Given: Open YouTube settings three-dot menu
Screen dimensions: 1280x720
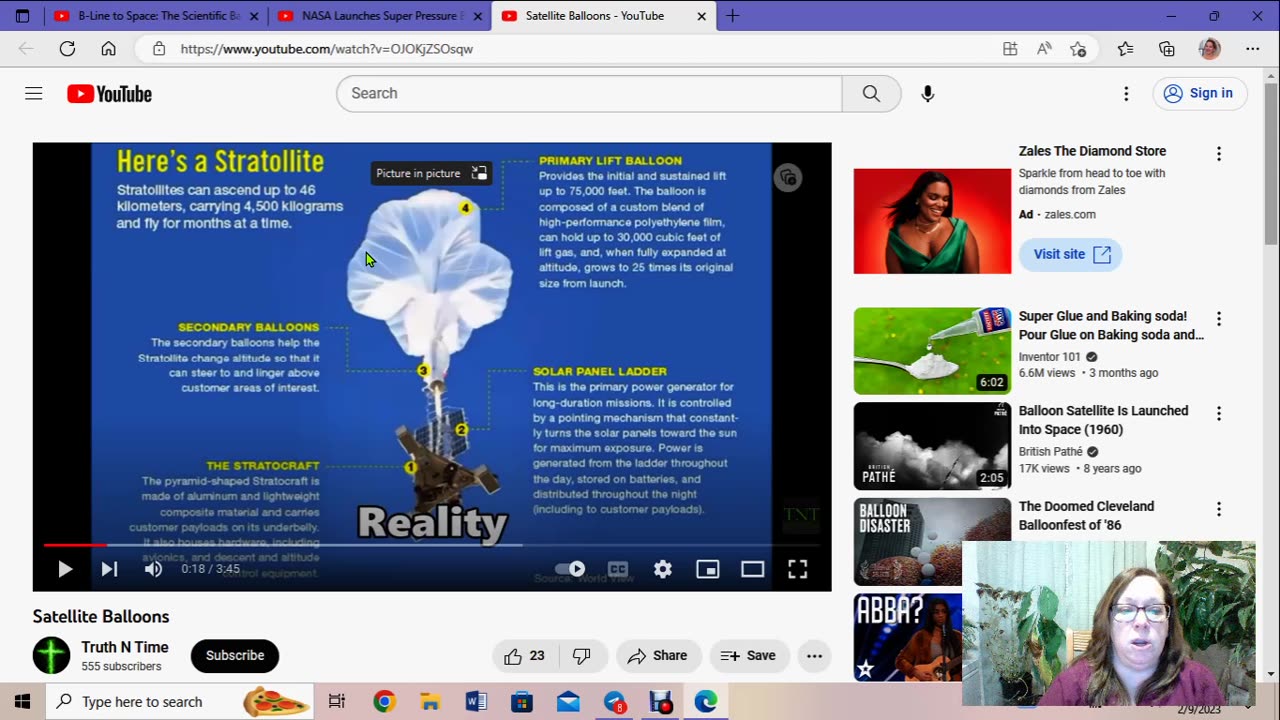Looking at the screenshot, I should pos(1126,93).
